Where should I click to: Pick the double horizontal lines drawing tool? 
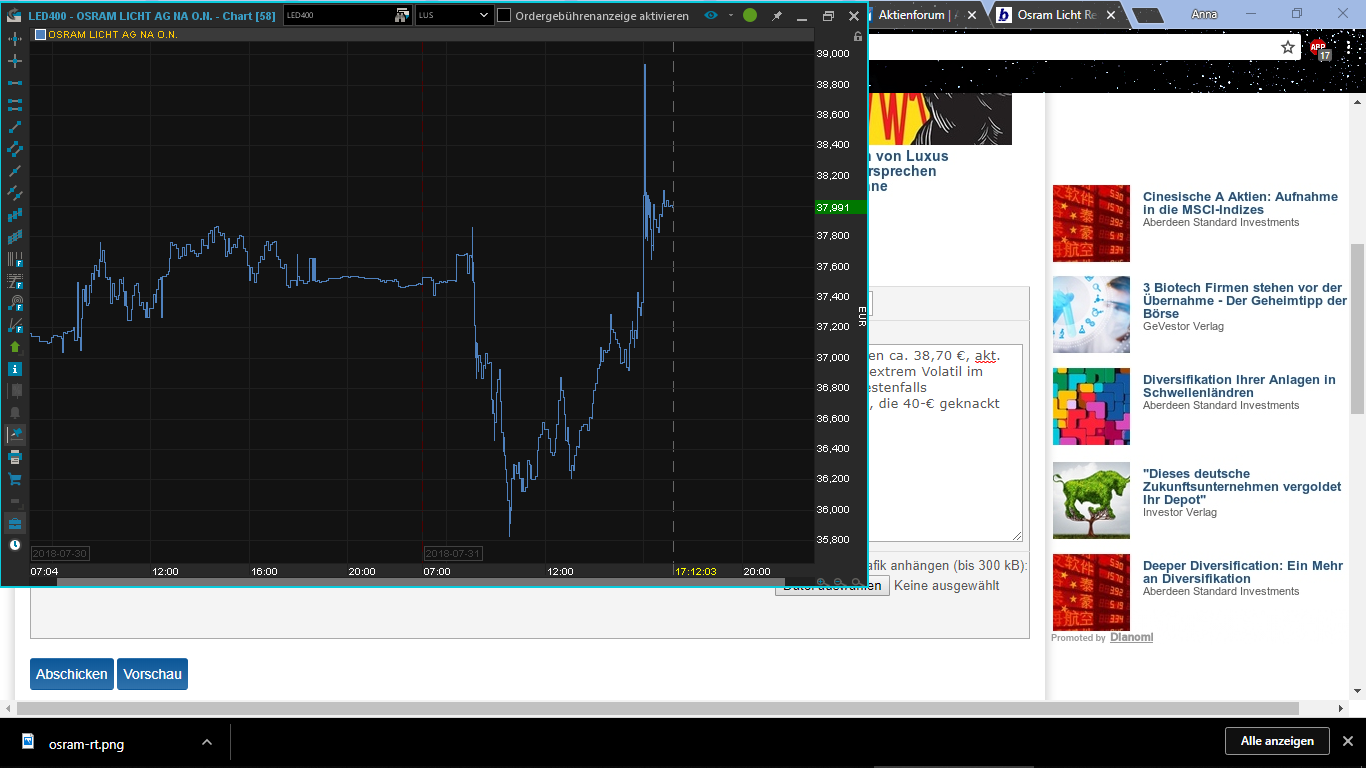tap(15, 105)
